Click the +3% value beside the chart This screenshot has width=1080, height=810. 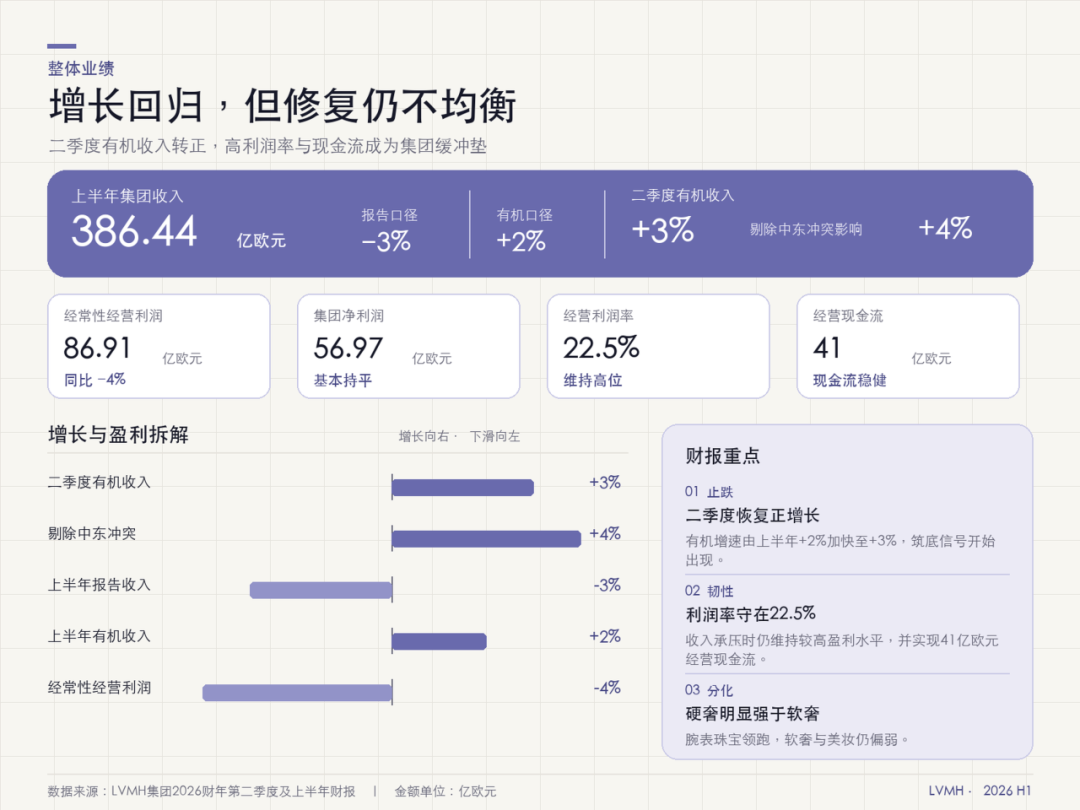coord(605,482)
